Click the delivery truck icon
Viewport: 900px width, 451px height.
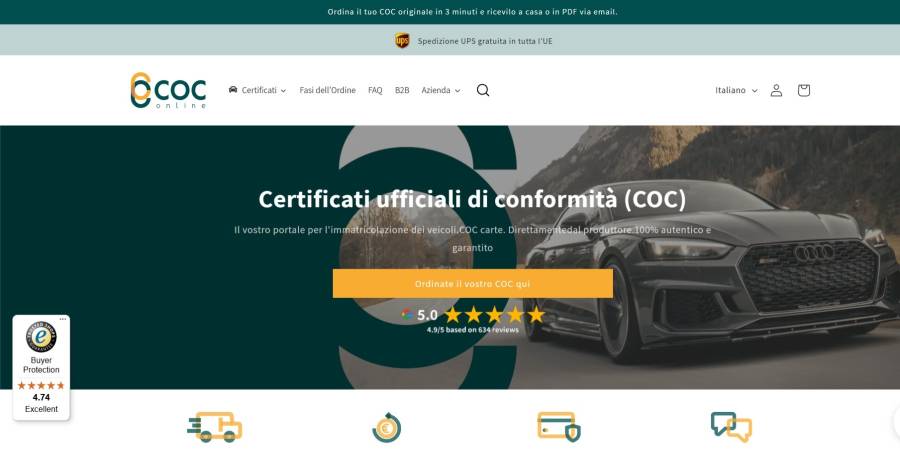(x=215, y=427)
